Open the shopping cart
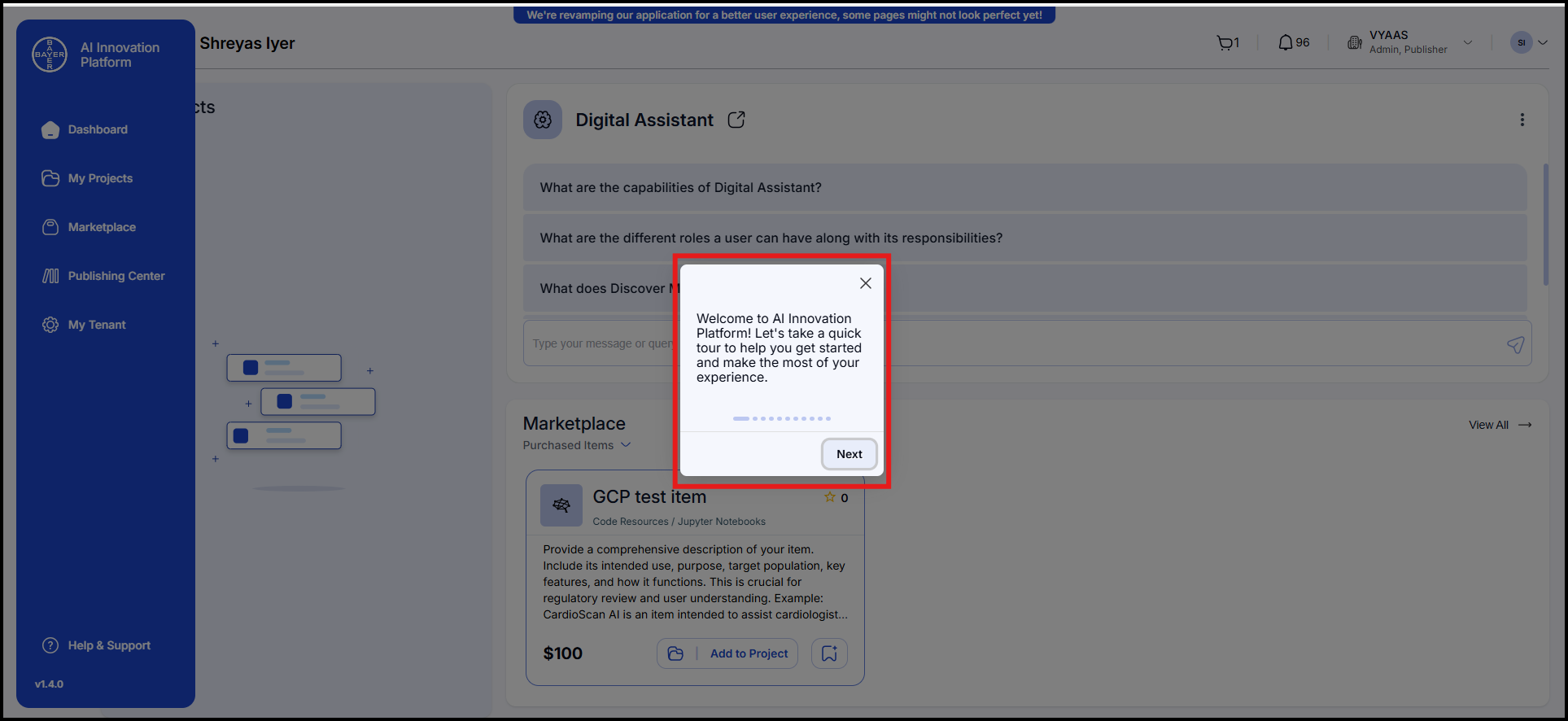Viewport: 1568px width, 721px height. [1228, 42]
